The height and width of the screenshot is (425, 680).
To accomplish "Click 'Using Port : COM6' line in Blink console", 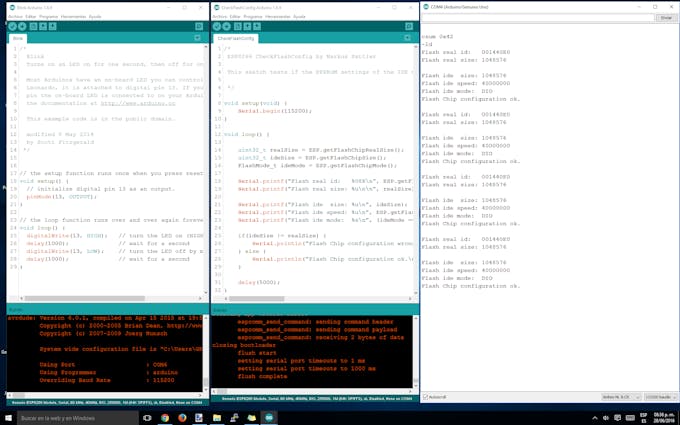I will point(103,365).
